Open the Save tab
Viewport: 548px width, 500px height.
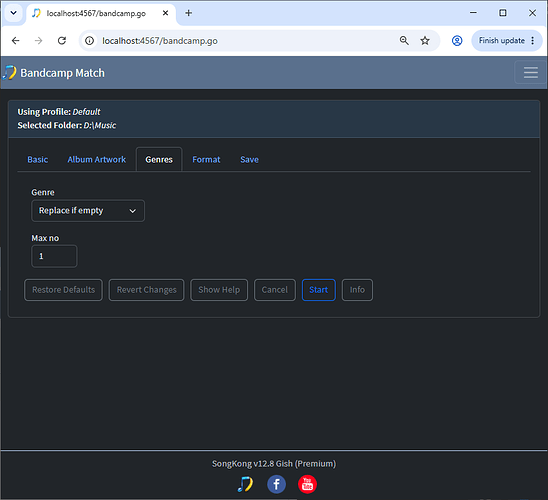pos(249,160)
